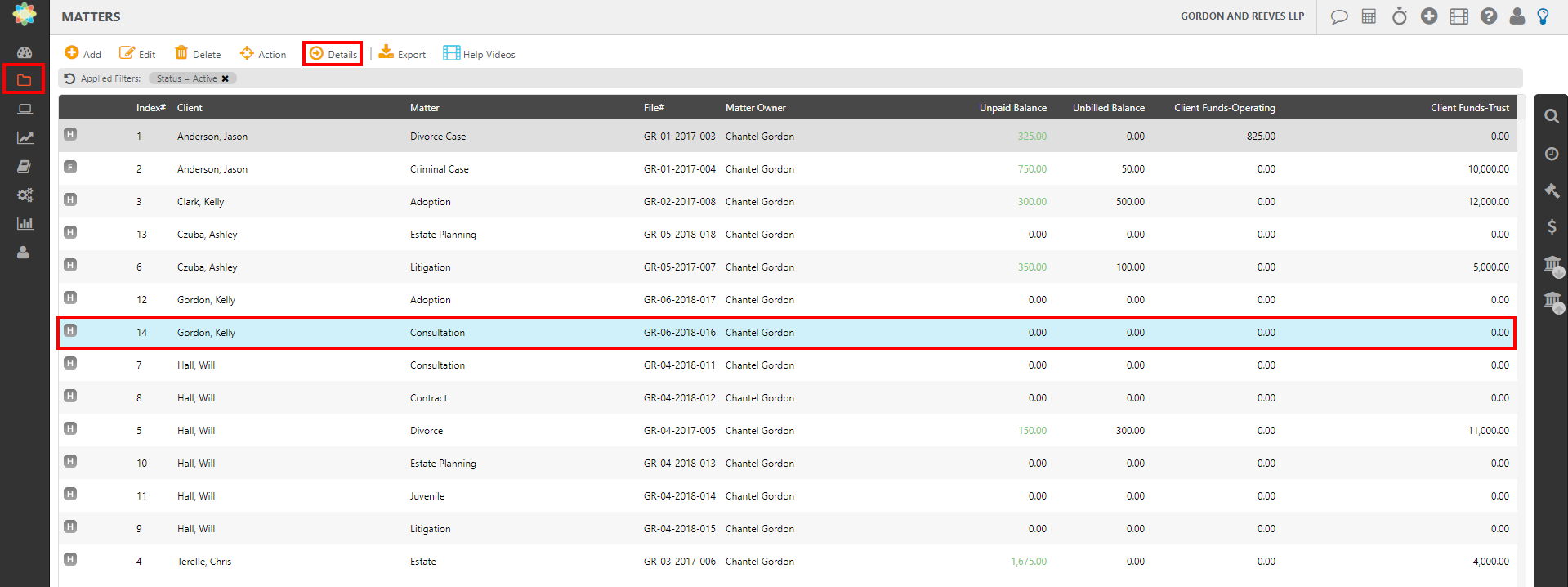Open the question mark help icon
1568x587 pixels.
1489,16
